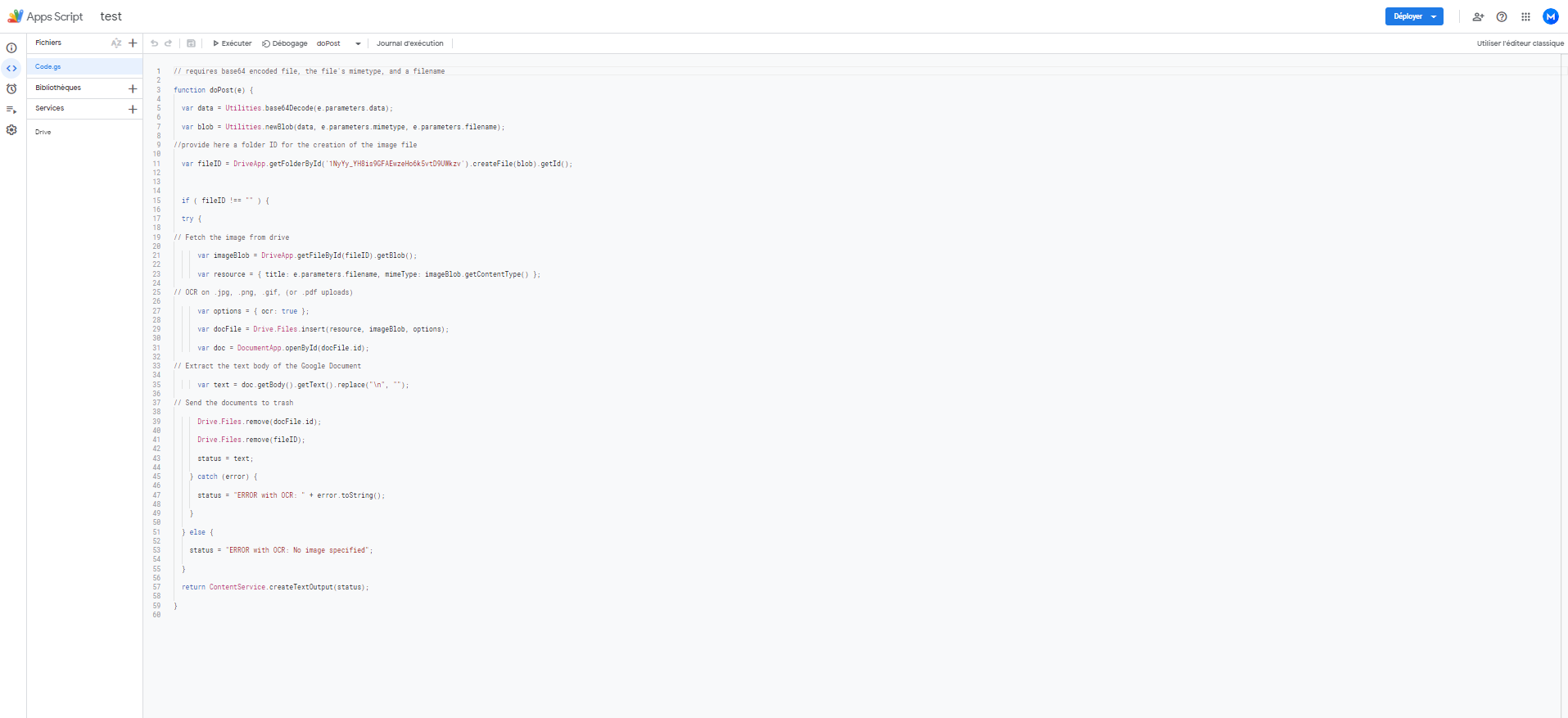Open the project Overview info icon
The image size is (1568, 718).
(11, 47)
